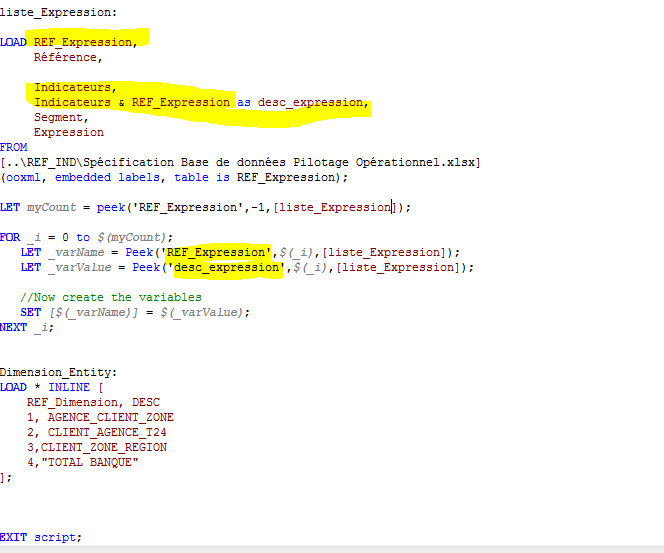
Task: Click the SET keyword
Action: click(30, 312)
